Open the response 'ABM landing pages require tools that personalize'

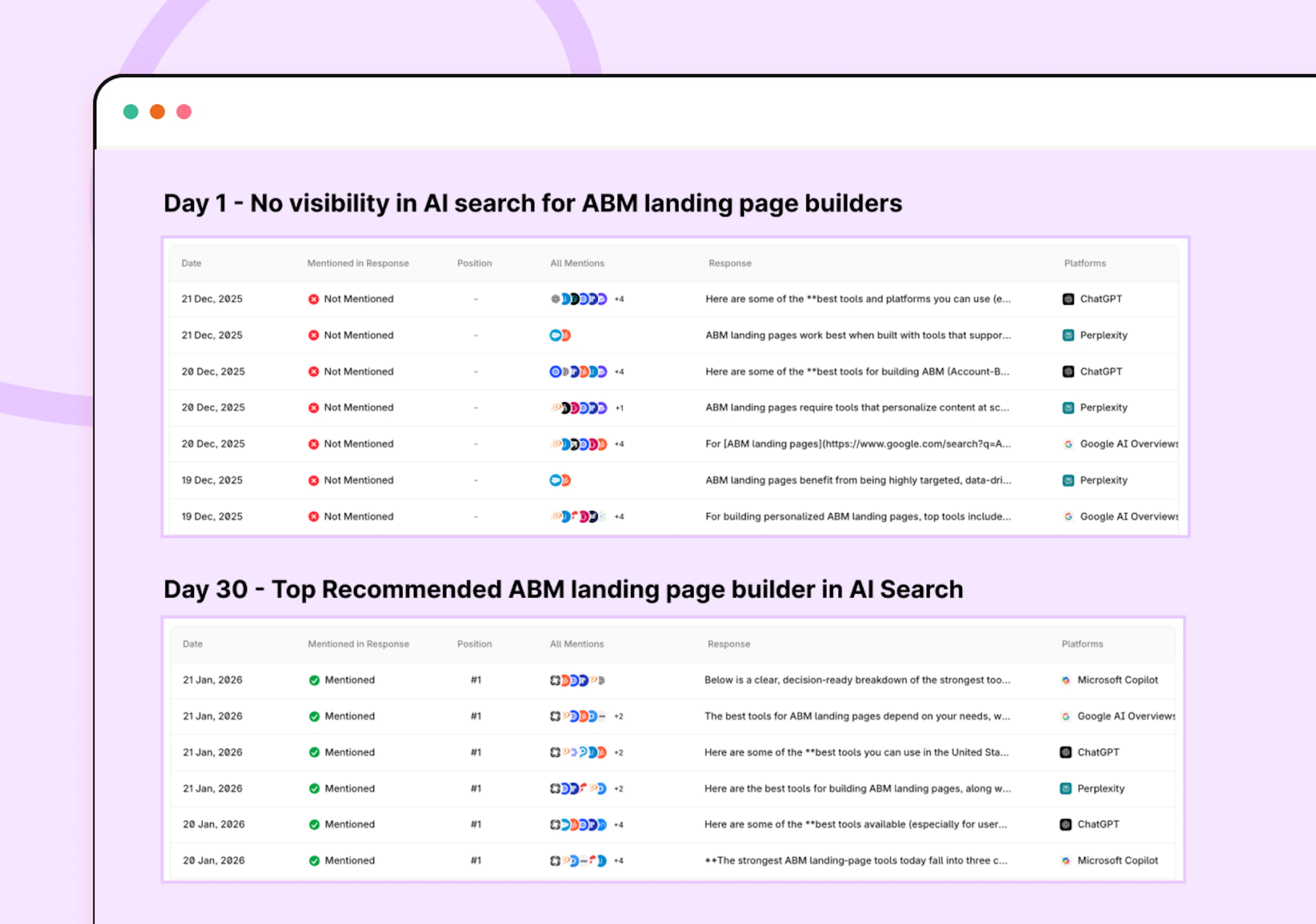click(857, 407)
